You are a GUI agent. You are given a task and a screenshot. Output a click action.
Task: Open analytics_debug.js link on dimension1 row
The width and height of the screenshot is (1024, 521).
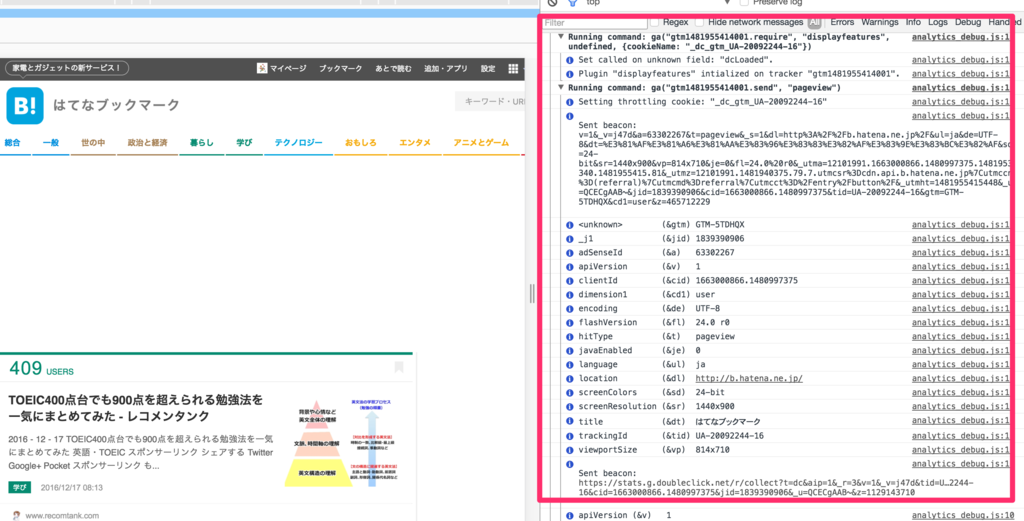[x=963, y=294]
